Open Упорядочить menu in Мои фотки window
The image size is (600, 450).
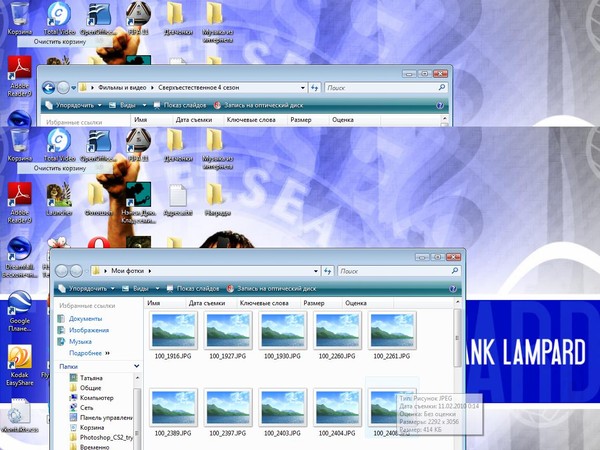coord(86,289)
